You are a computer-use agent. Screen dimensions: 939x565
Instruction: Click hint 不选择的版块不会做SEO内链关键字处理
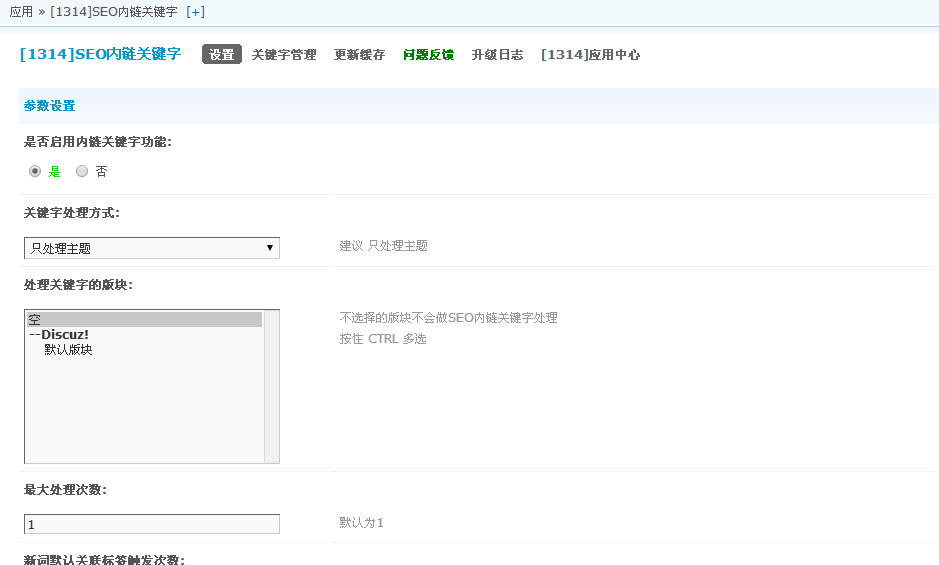pos(449,318)
